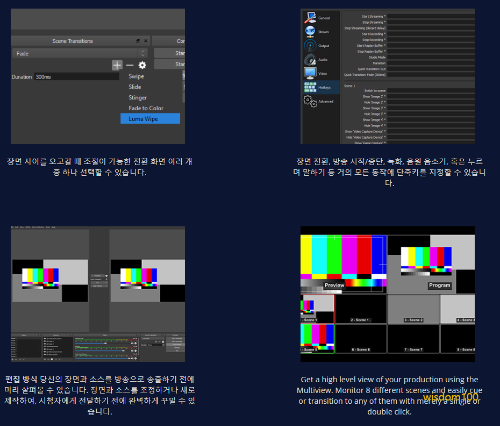Click the Start Recording hotkey field
The height and width of the screenshot is (426, 500).
tap(431, 34)
